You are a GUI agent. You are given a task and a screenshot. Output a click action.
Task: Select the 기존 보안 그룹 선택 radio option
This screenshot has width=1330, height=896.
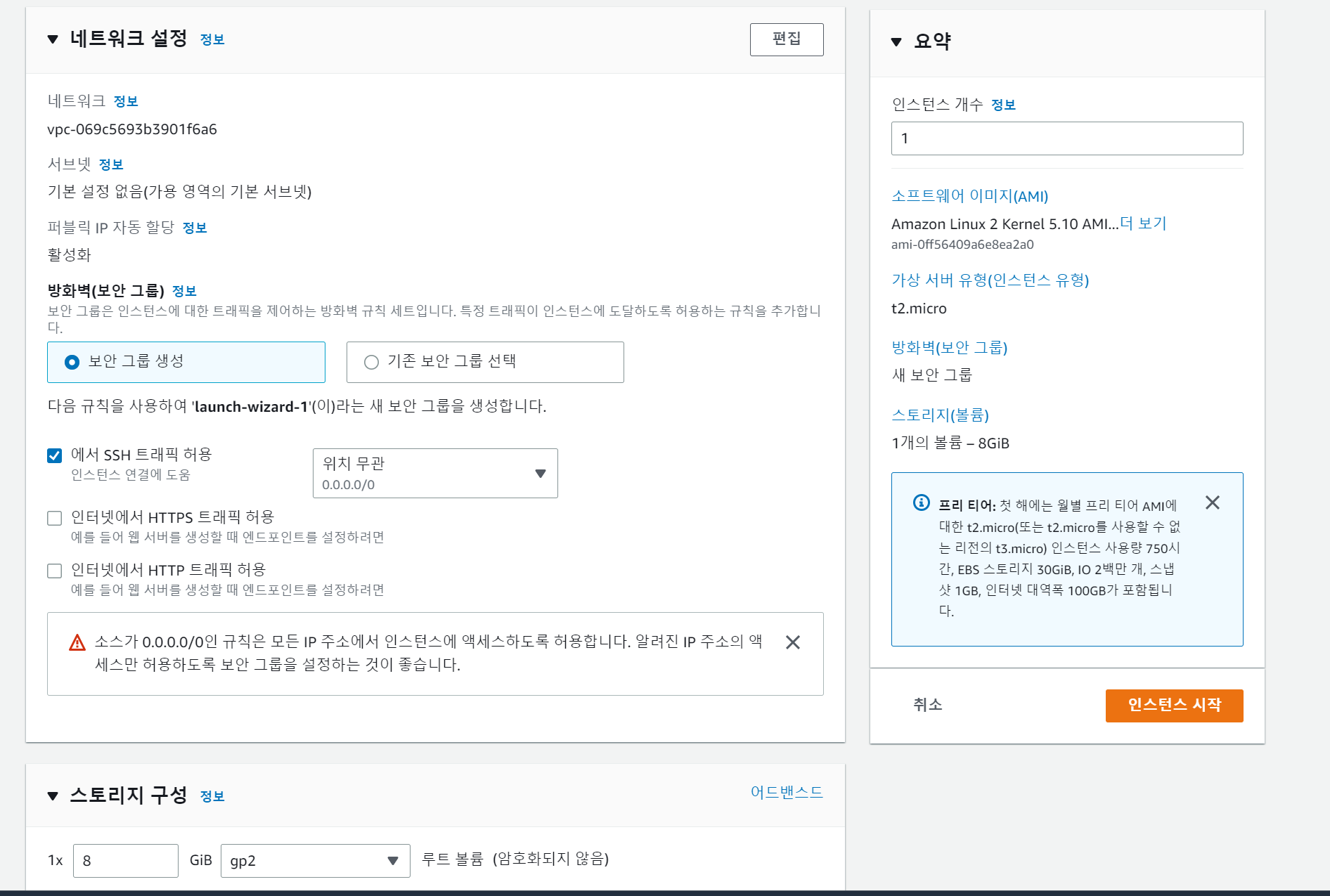click(x=485, y=362)
